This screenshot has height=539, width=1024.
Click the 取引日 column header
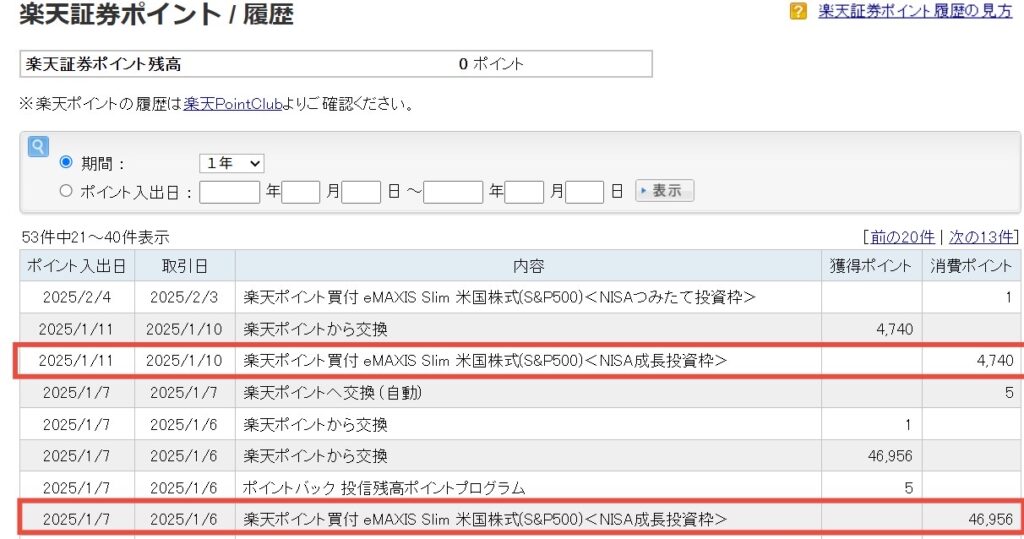[x=185, y=266]
